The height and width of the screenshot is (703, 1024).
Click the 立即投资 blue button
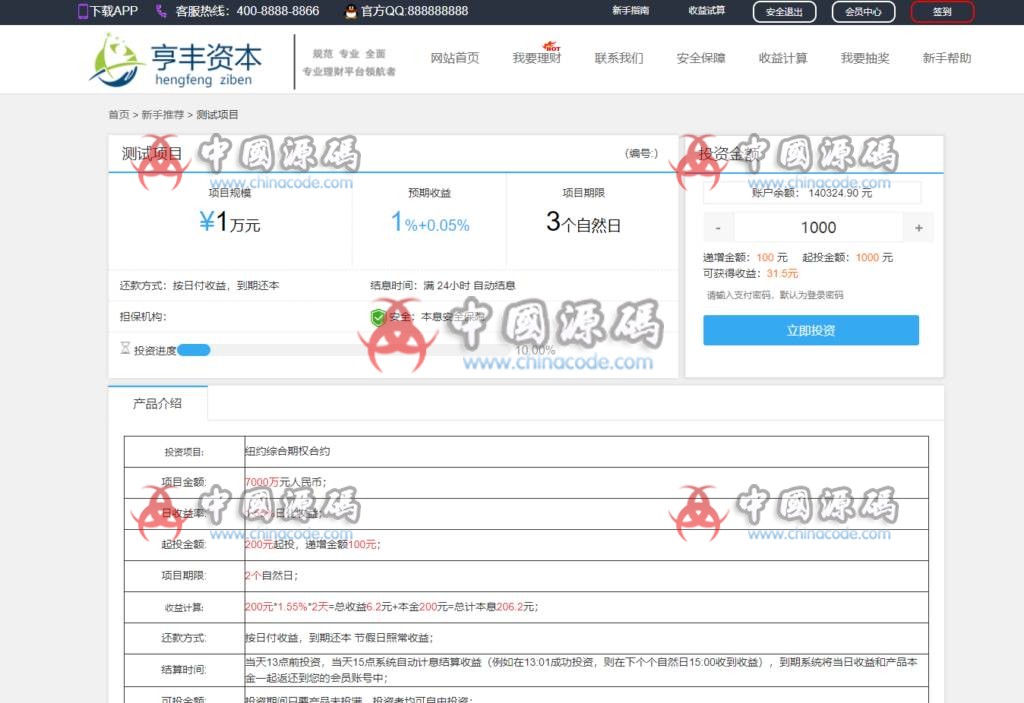[x=810, y=330]
